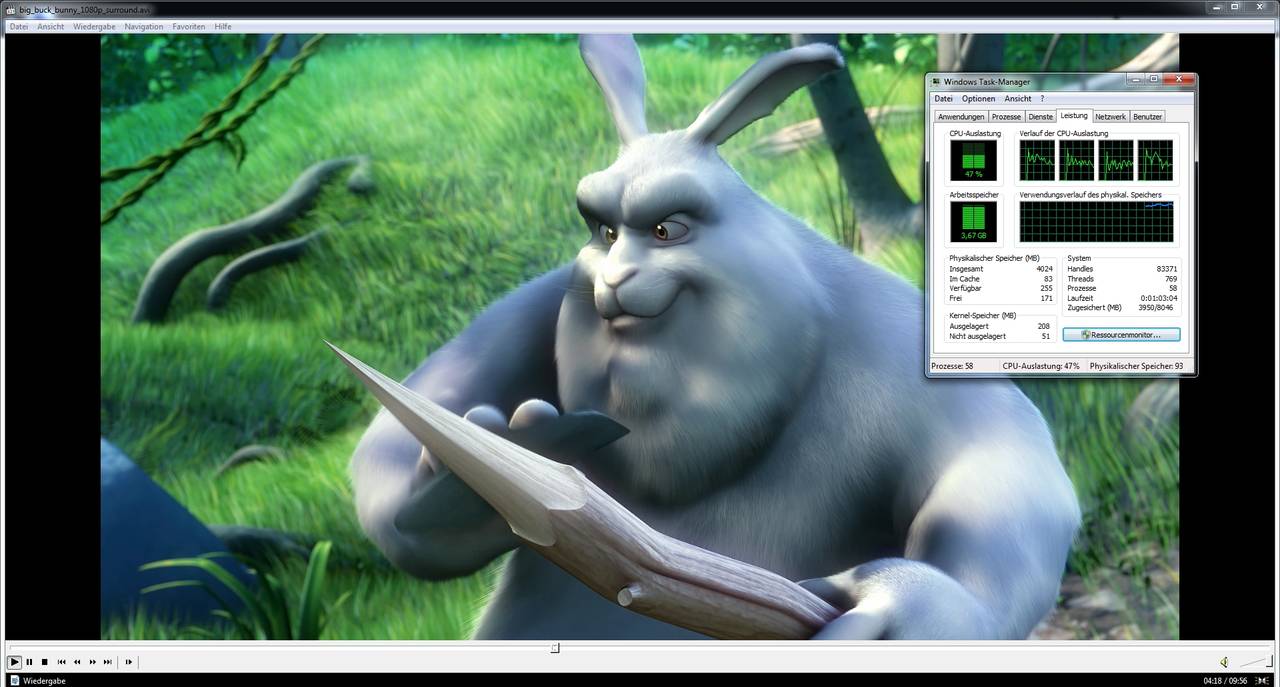Click the CPU-Auslastung 47 % gauge
The image size is (1280, 687).
973,160
